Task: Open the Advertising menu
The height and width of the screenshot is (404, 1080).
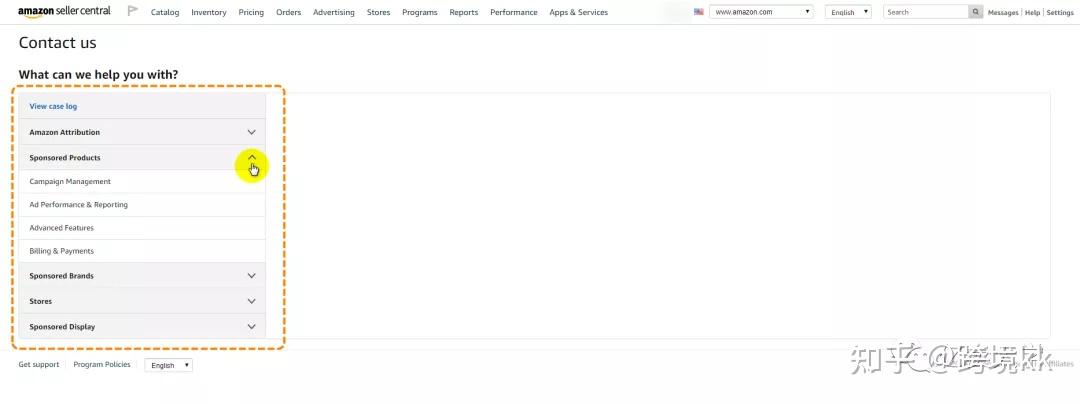Action: coord(333,12)
